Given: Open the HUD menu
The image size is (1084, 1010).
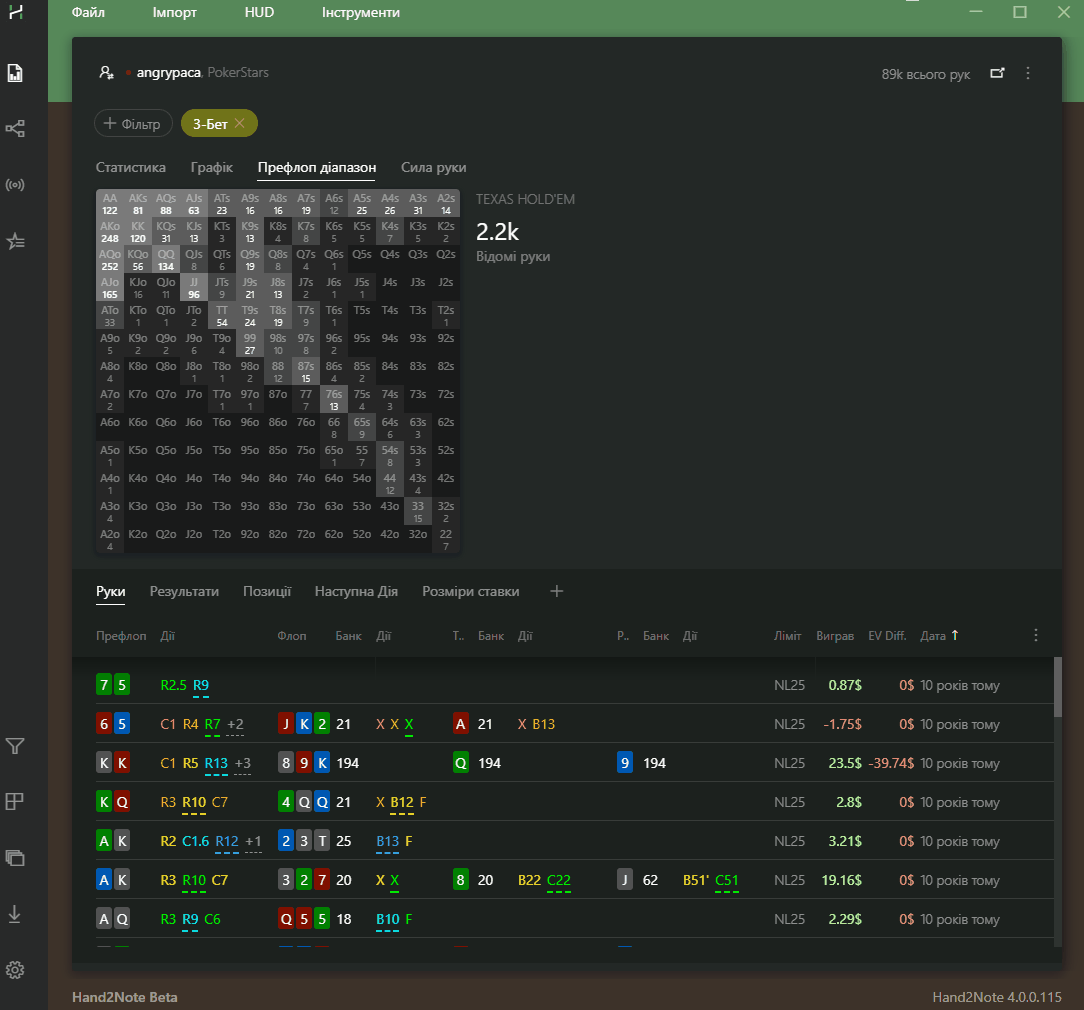Looking at the screenshot, I should click(x=259, y=12).
